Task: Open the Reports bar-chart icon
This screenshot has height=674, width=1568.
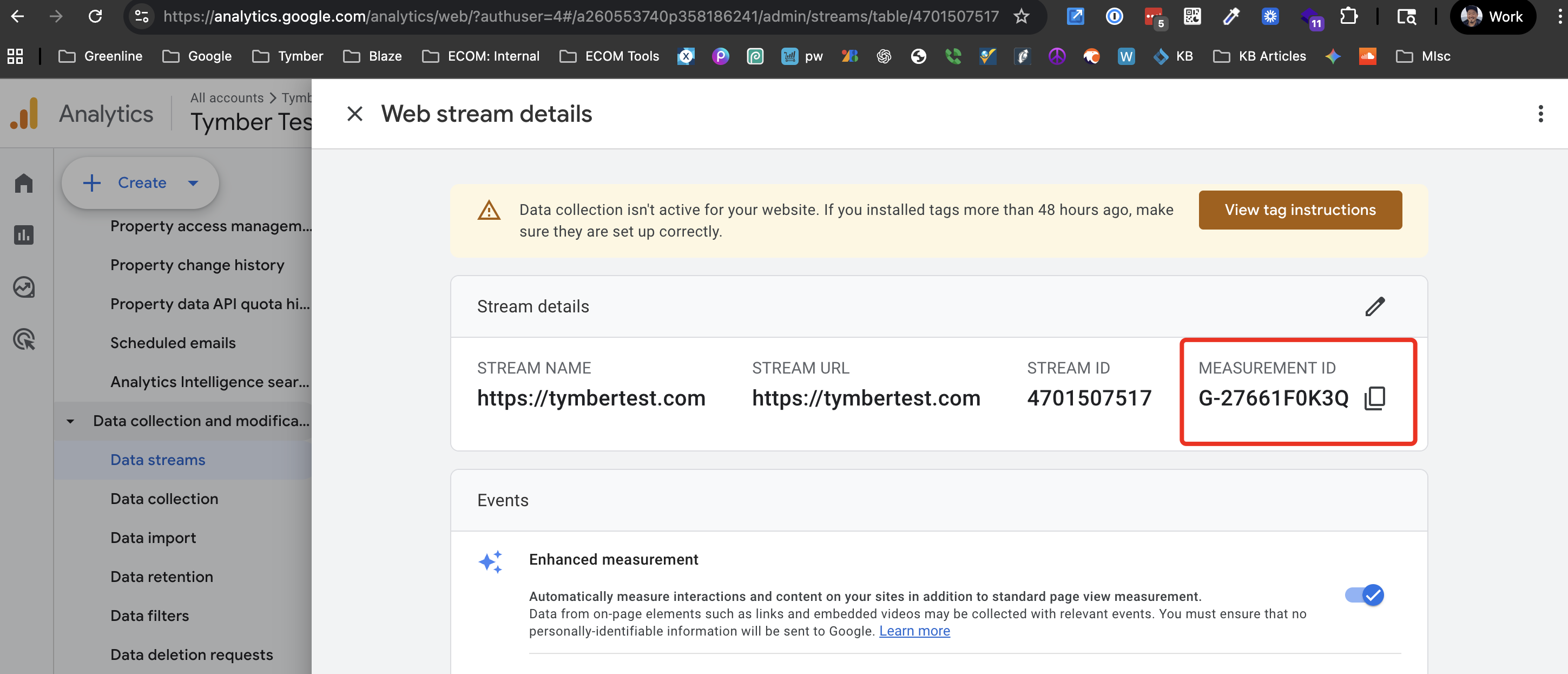Action: click(x=24, y=235)
